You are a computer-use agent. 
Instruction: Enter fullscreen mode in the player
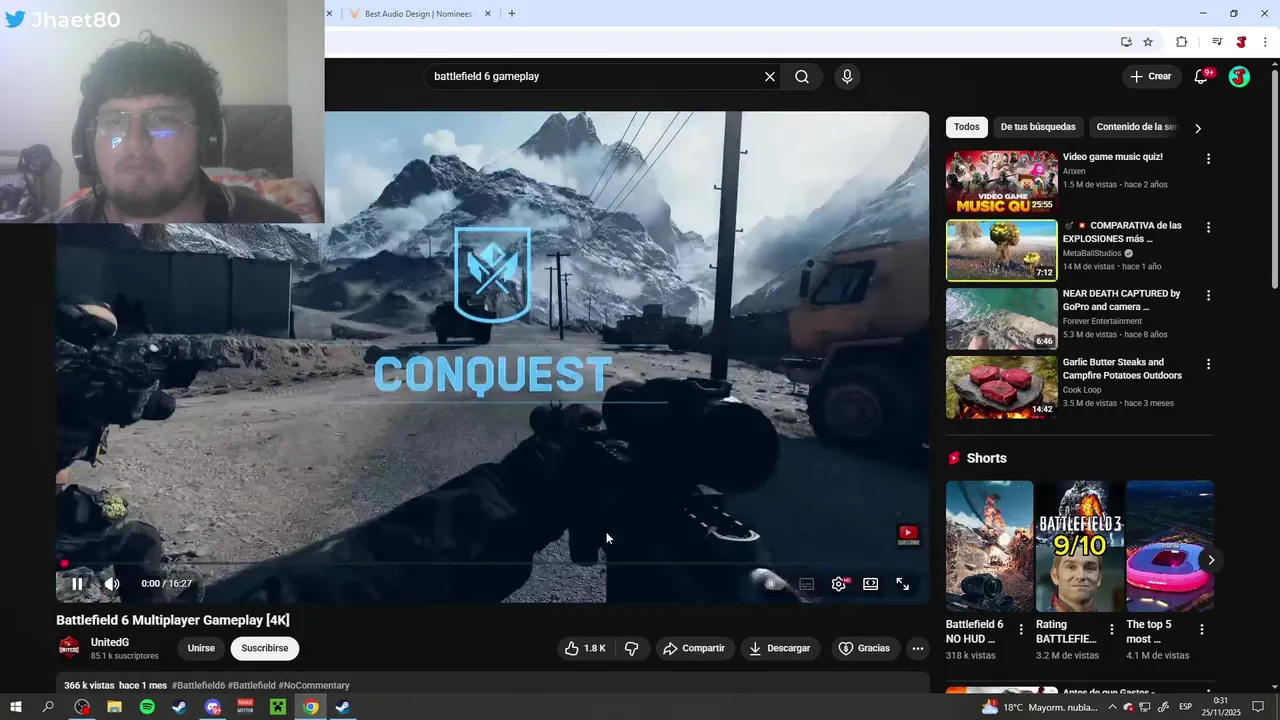pyautogui.click(x=902, y=584)
